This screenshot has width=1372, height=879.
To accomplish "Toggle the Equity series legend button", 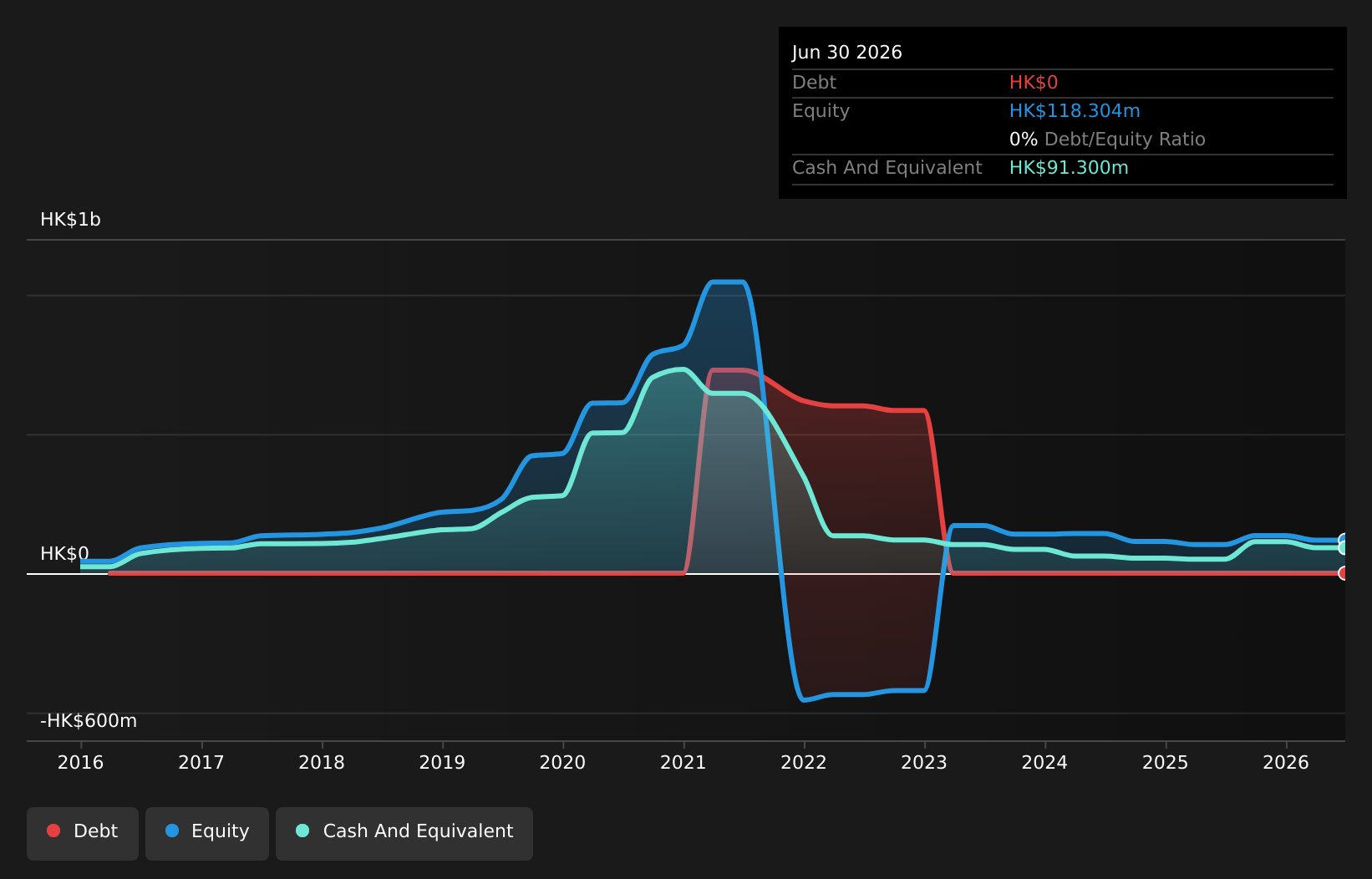I will click(x=207, y=833).
